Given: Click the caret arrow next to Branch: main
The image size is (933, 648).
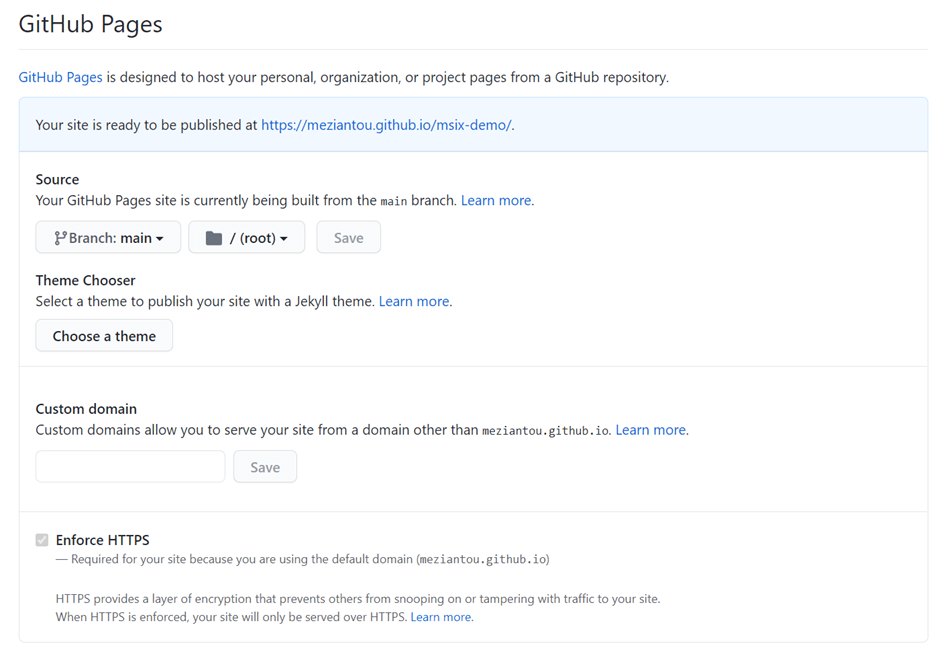Looking at the screenshot, I should 160,239.
